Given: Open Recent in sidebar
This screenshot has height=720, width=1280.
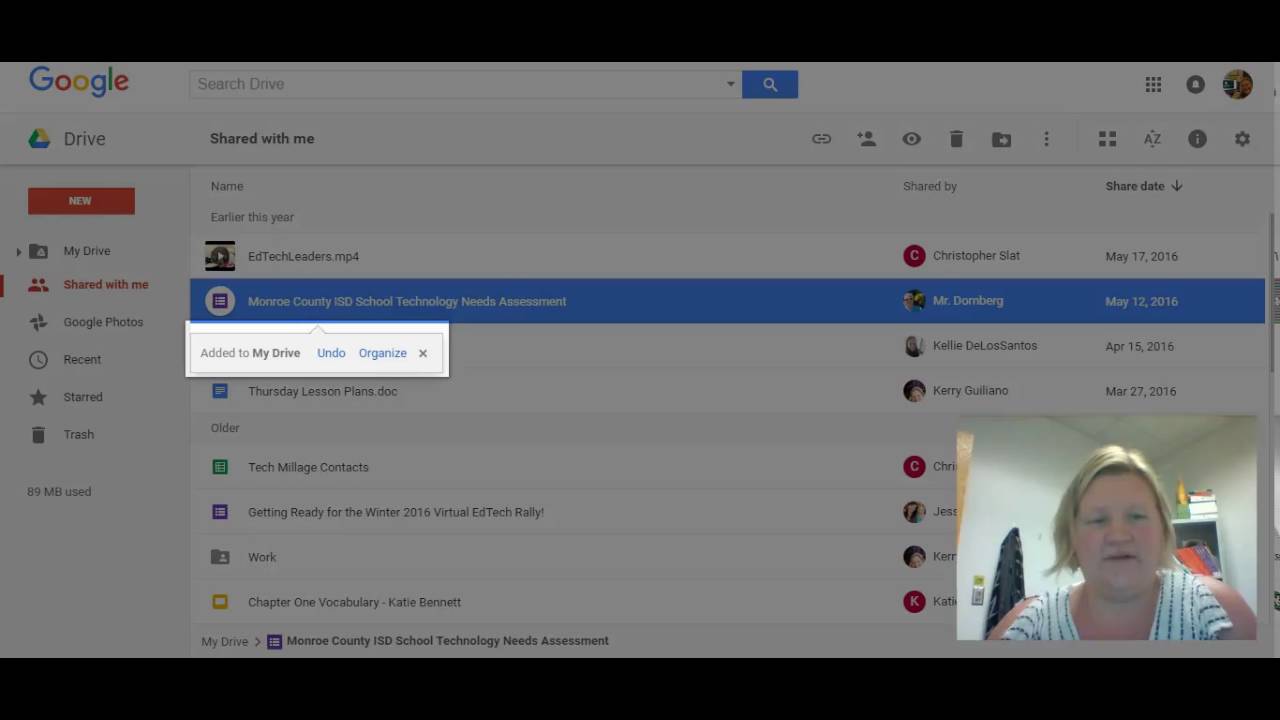Looking at the screenshot, I should point(82,360).
